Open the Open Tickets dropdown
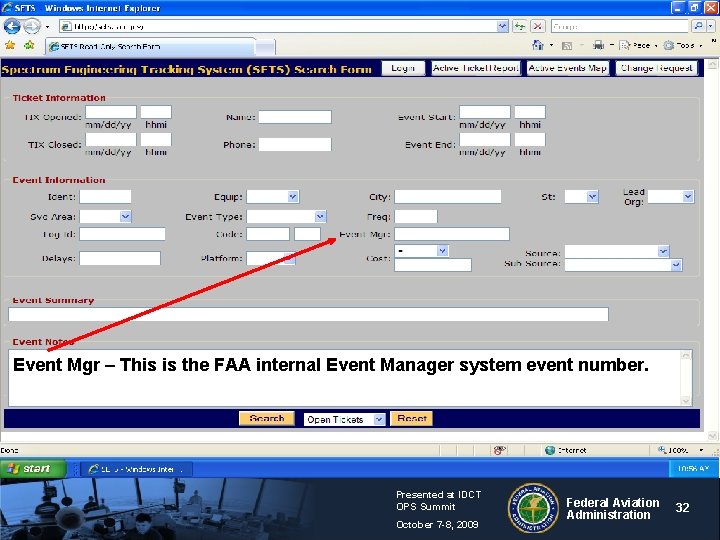This screenshot has width=720, height=540. click(379, 419)
